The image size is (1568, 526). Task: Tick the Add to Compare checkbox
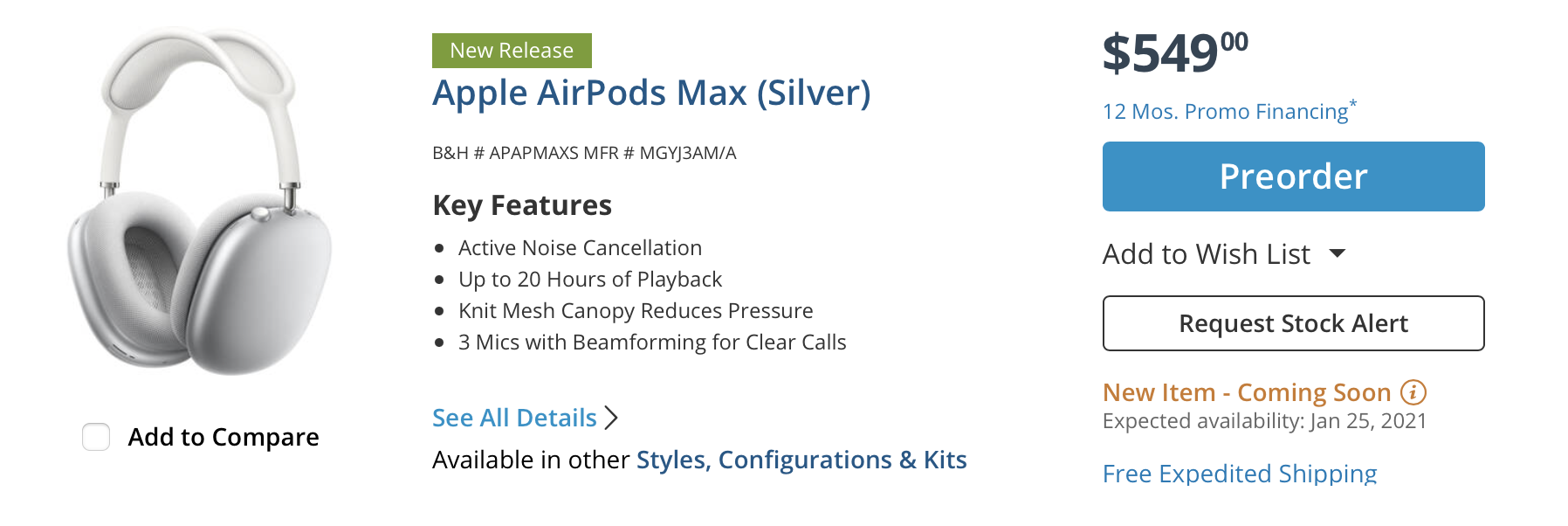click(96, 437)
